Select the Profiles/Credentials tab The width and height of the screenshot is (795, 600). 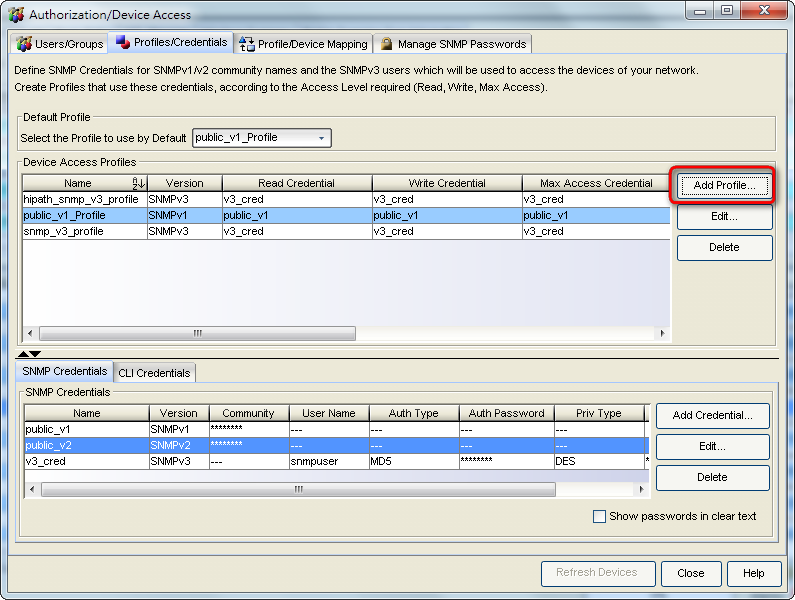(171, 42)
